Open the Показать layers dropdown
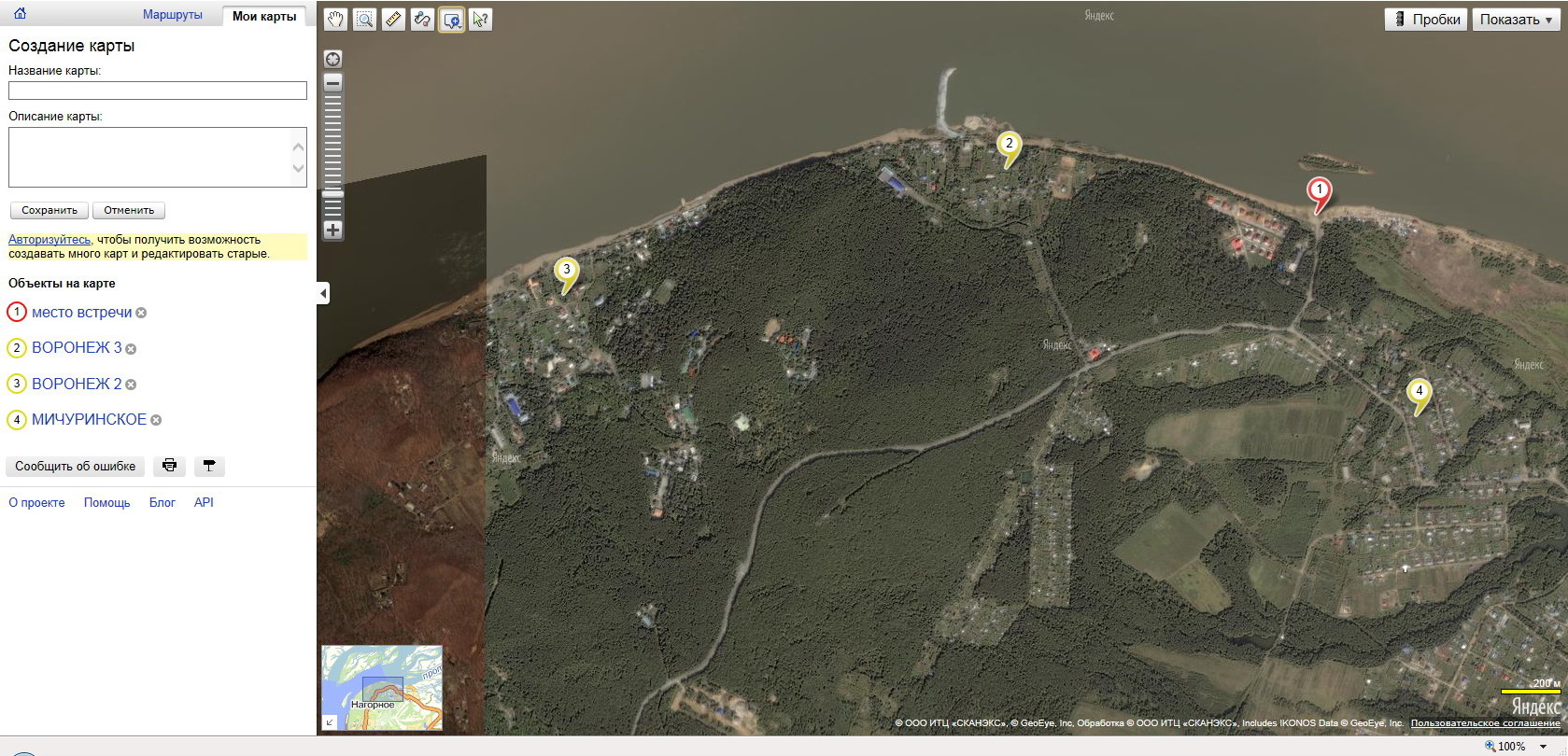 click(x=1516, y=20)
